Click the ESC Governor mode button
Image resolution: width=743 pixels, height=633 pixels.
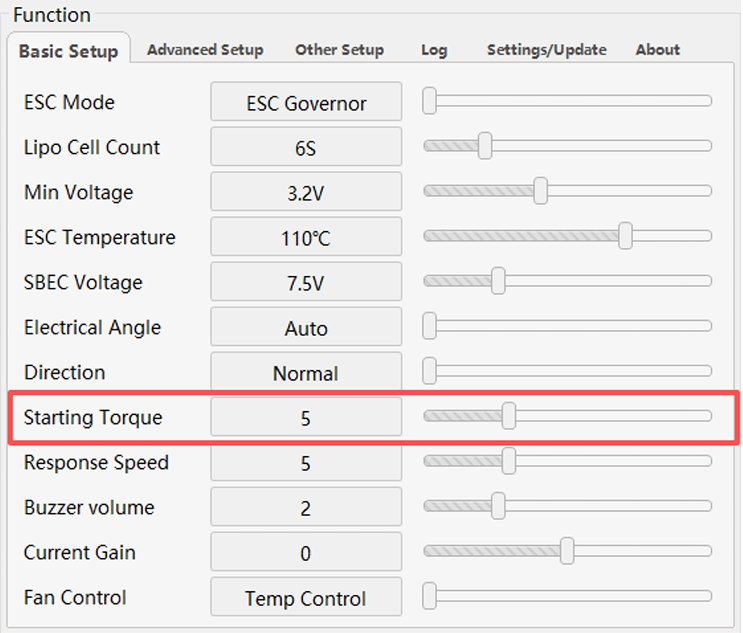(x=306, y=103)
